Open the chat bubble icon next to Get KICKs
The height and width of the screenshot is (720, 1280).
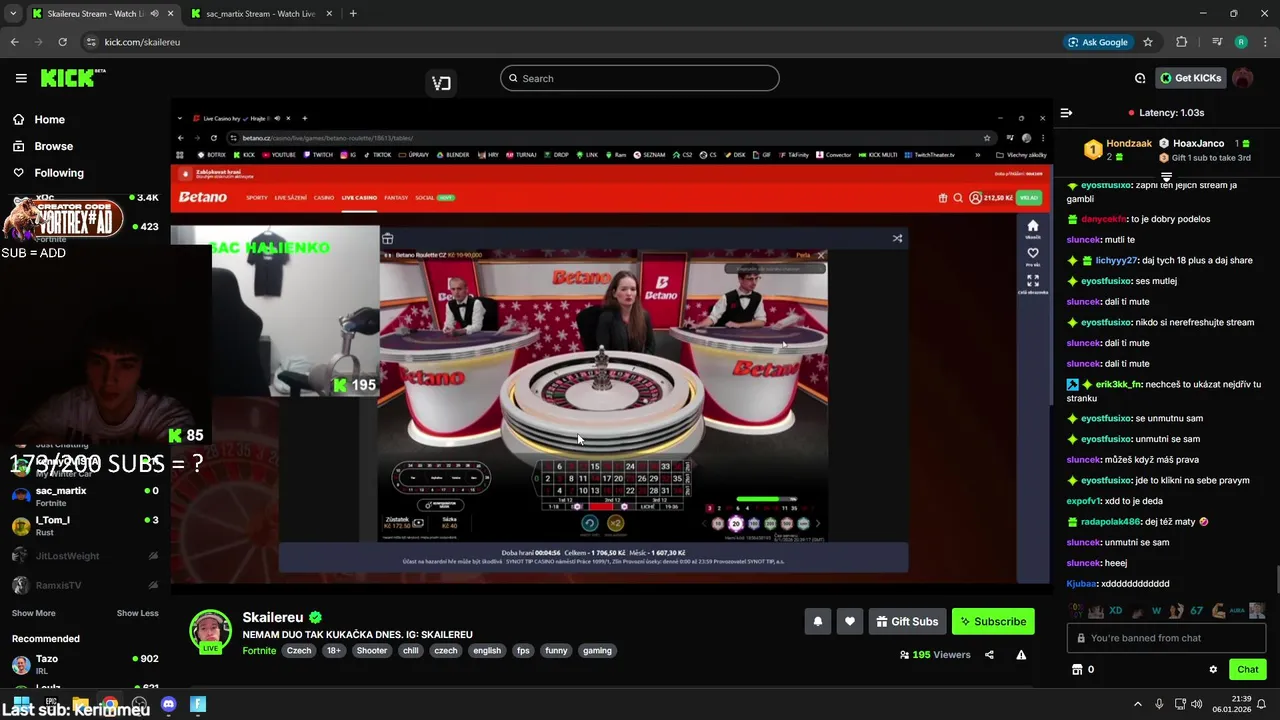[1140, 78]
